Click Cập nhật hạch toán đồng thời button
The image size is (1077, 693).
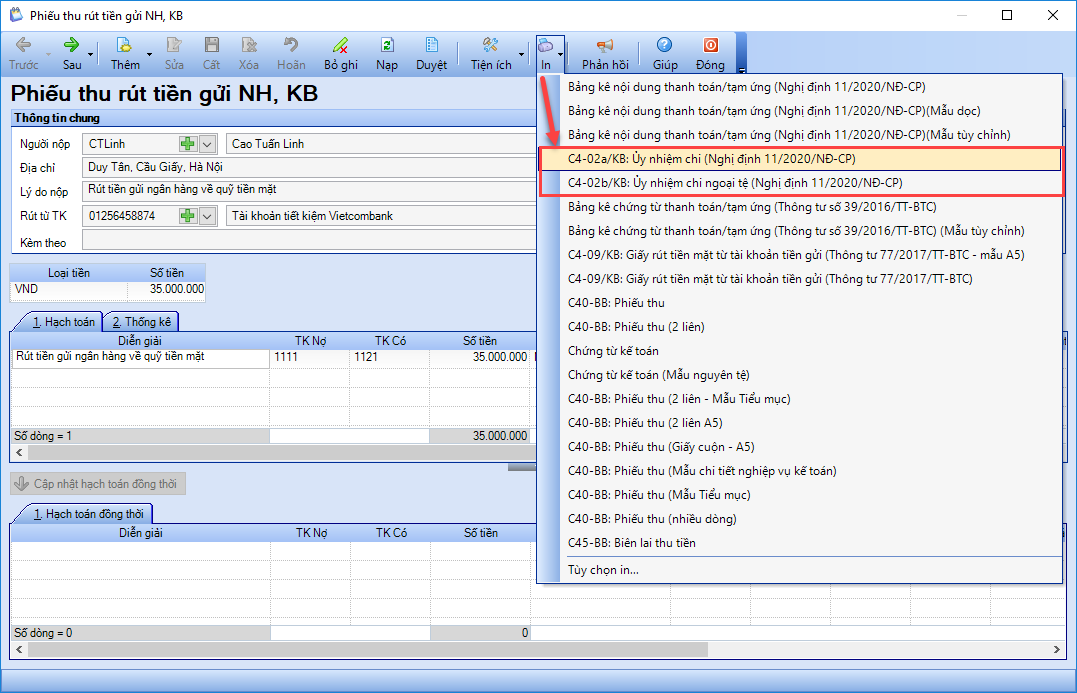[x=98, y=484]
